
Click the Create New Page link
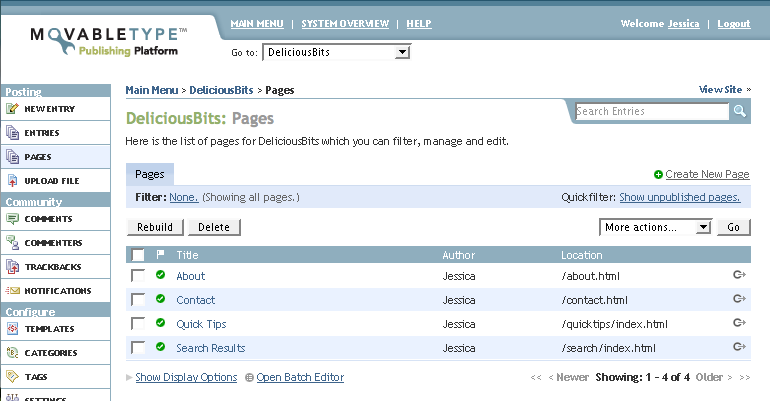point(707,174)
